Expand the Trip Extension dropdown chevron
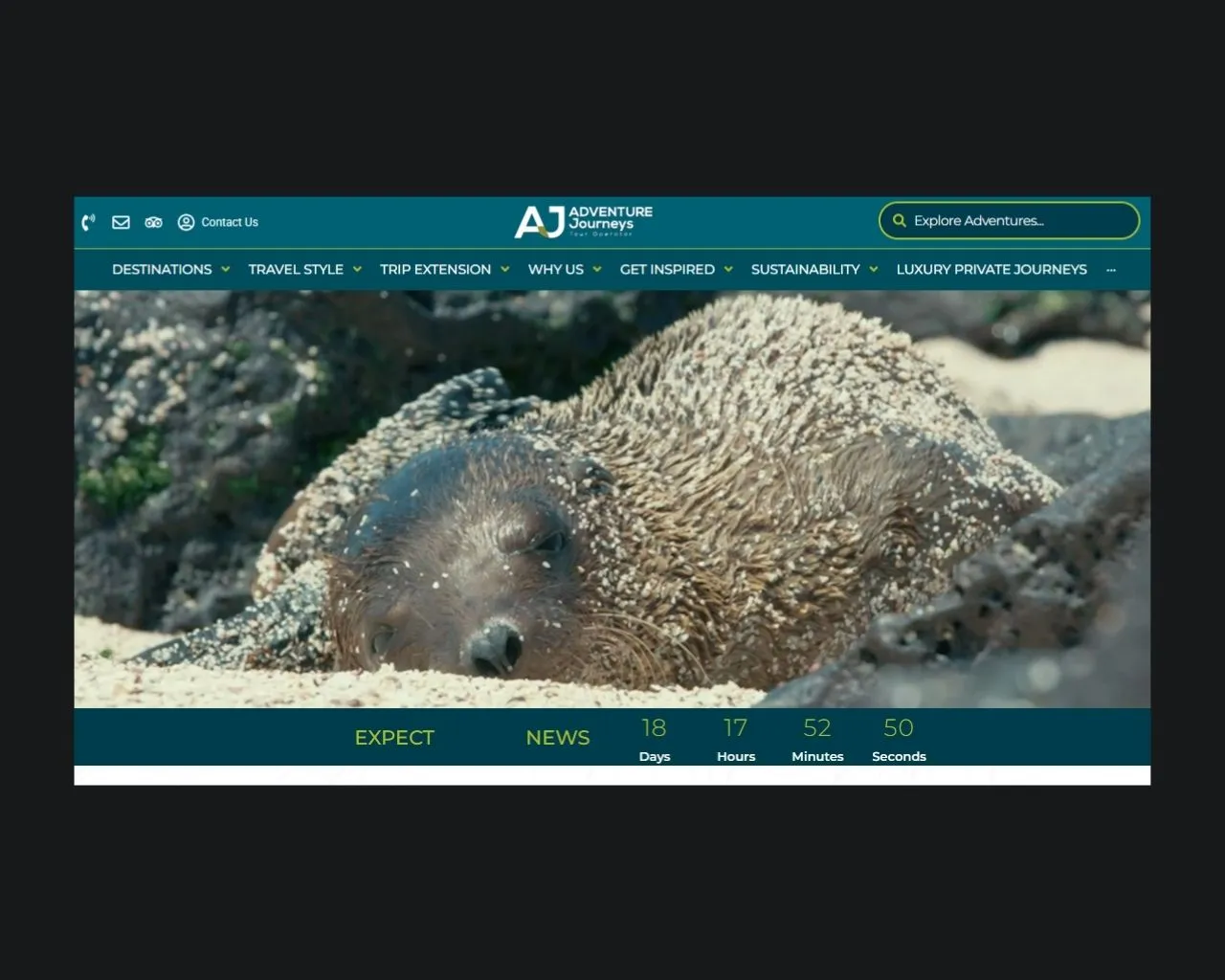Screen dimensions: 1225x980 (x=505, y=270)
